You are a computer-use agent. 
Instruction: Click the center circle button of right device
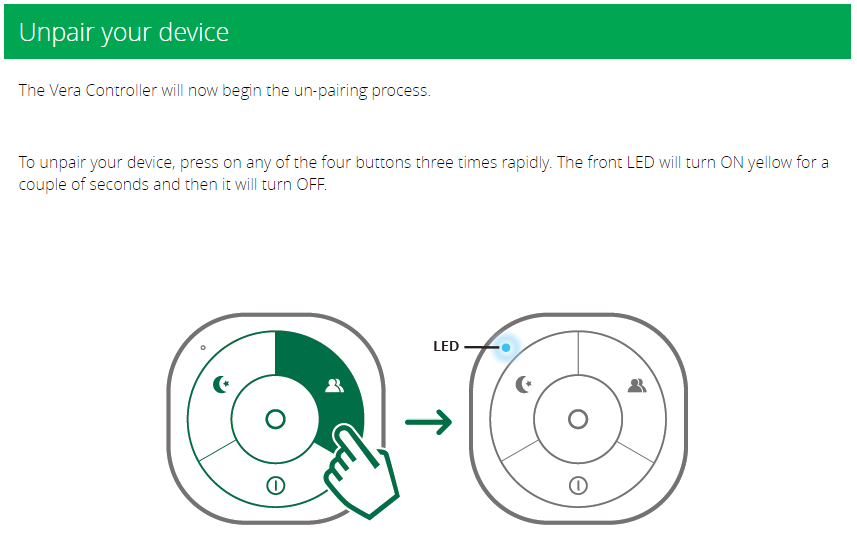click(x=578, y=420)
